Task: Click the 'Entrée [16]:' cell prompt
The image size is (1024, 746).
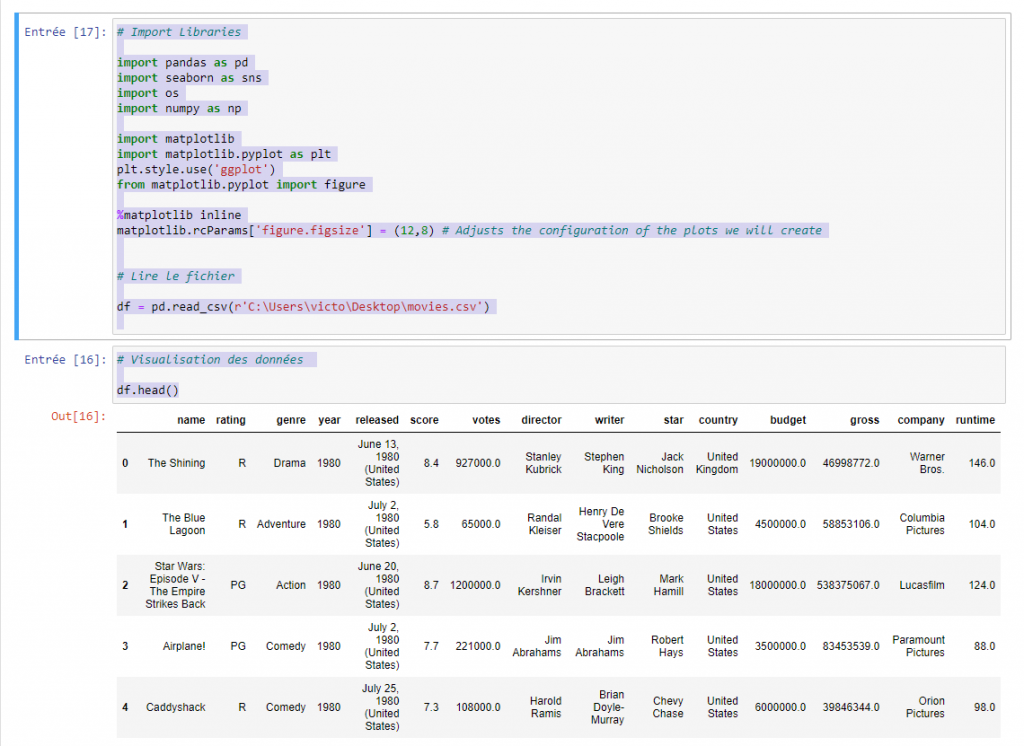Action: pyautogui.click(x=65, y=360)
